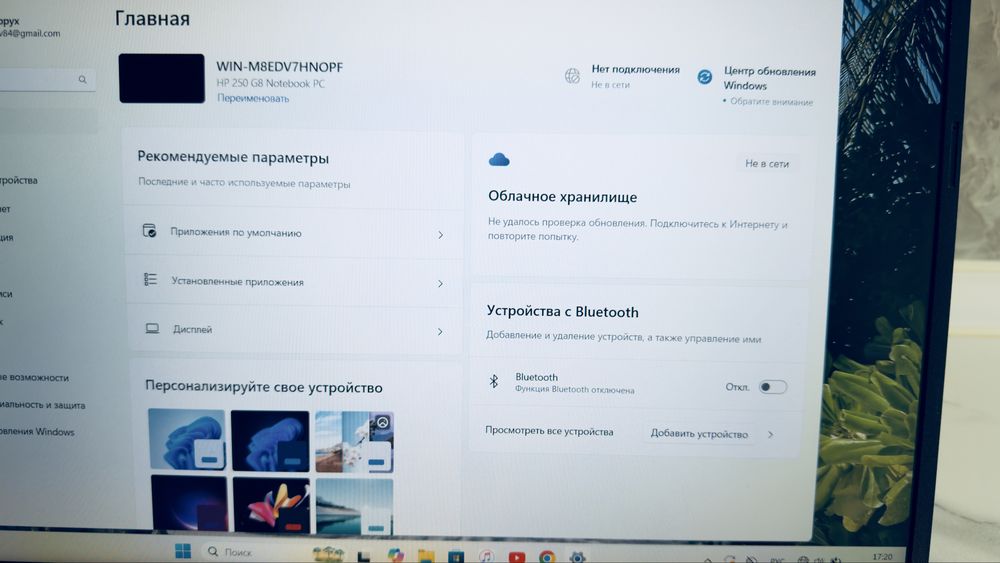Click the device name WIN-M8EDV7HNOPF
Screen dimensions: 1000x563
tap(279, 67)
